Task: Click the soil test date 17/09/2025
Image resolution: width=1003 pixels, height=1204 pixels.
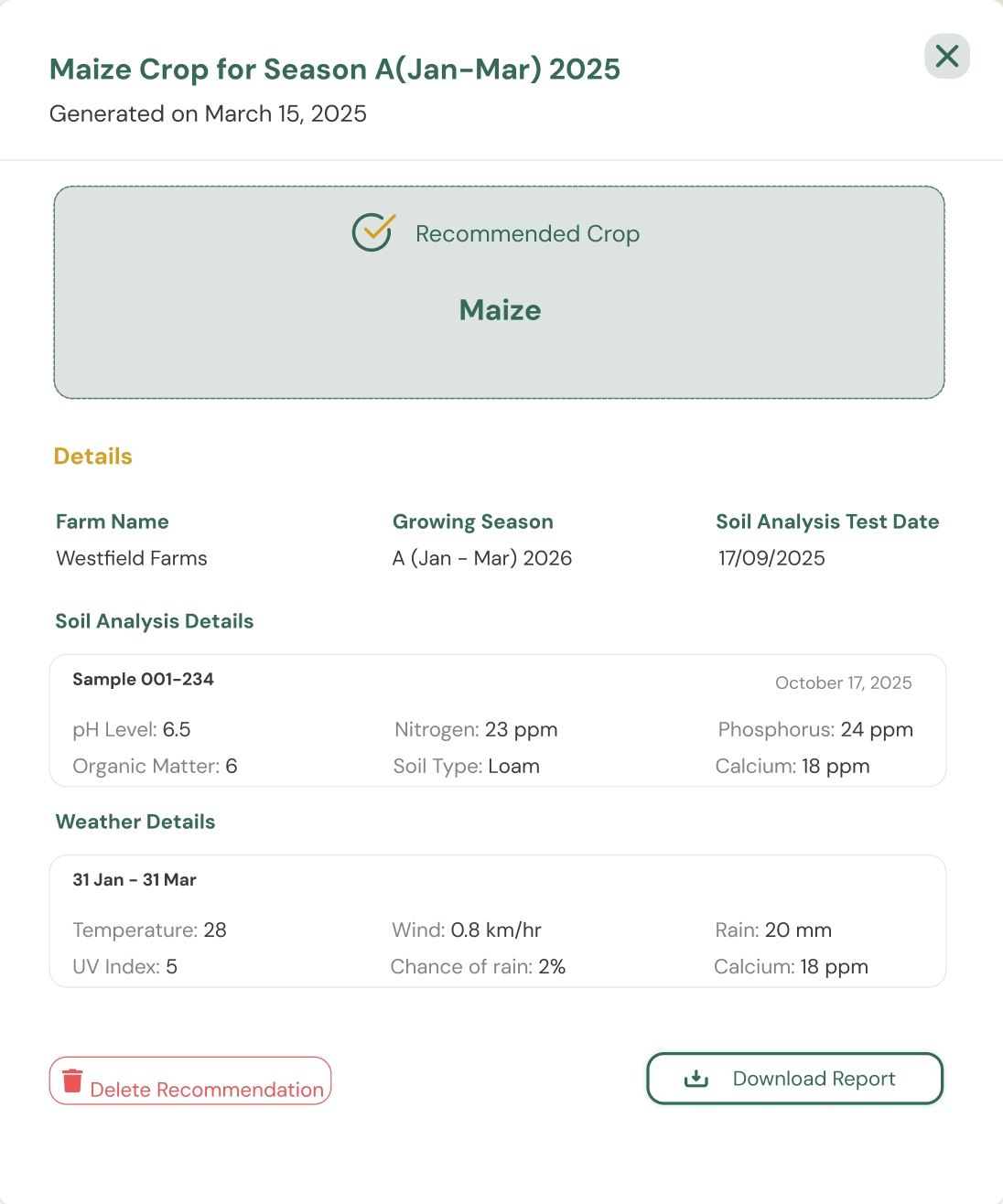Action: point(771,558)
